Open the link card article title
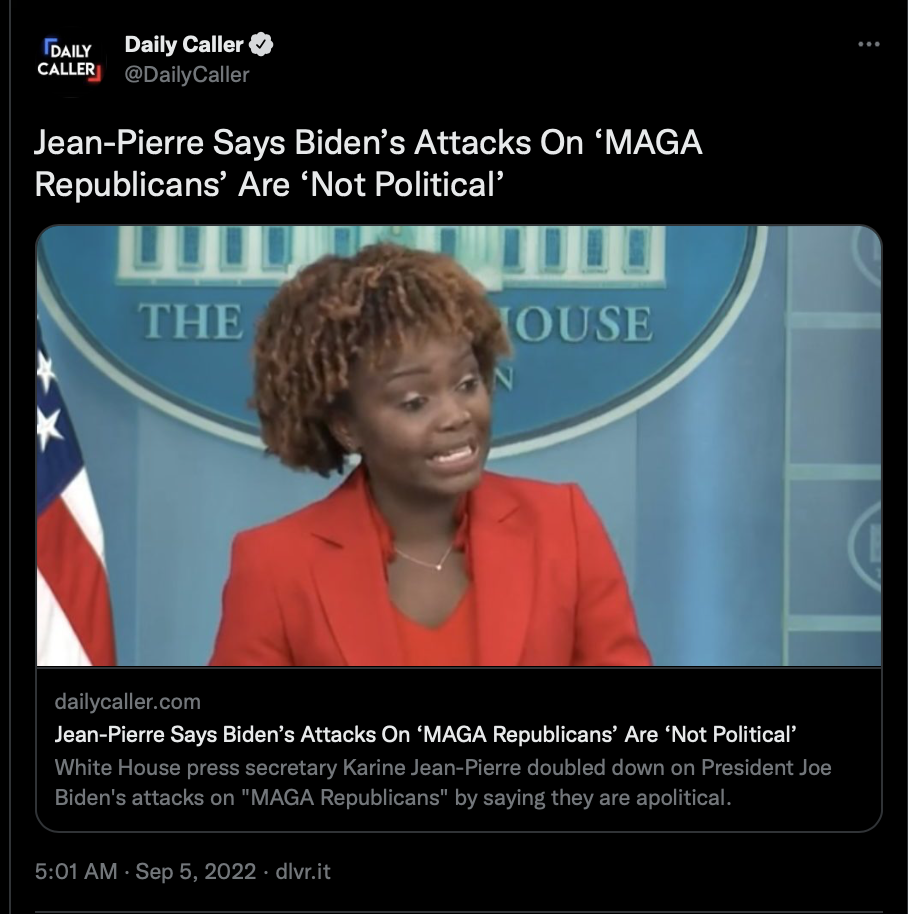908x914 pixels. tap(425, 734)
